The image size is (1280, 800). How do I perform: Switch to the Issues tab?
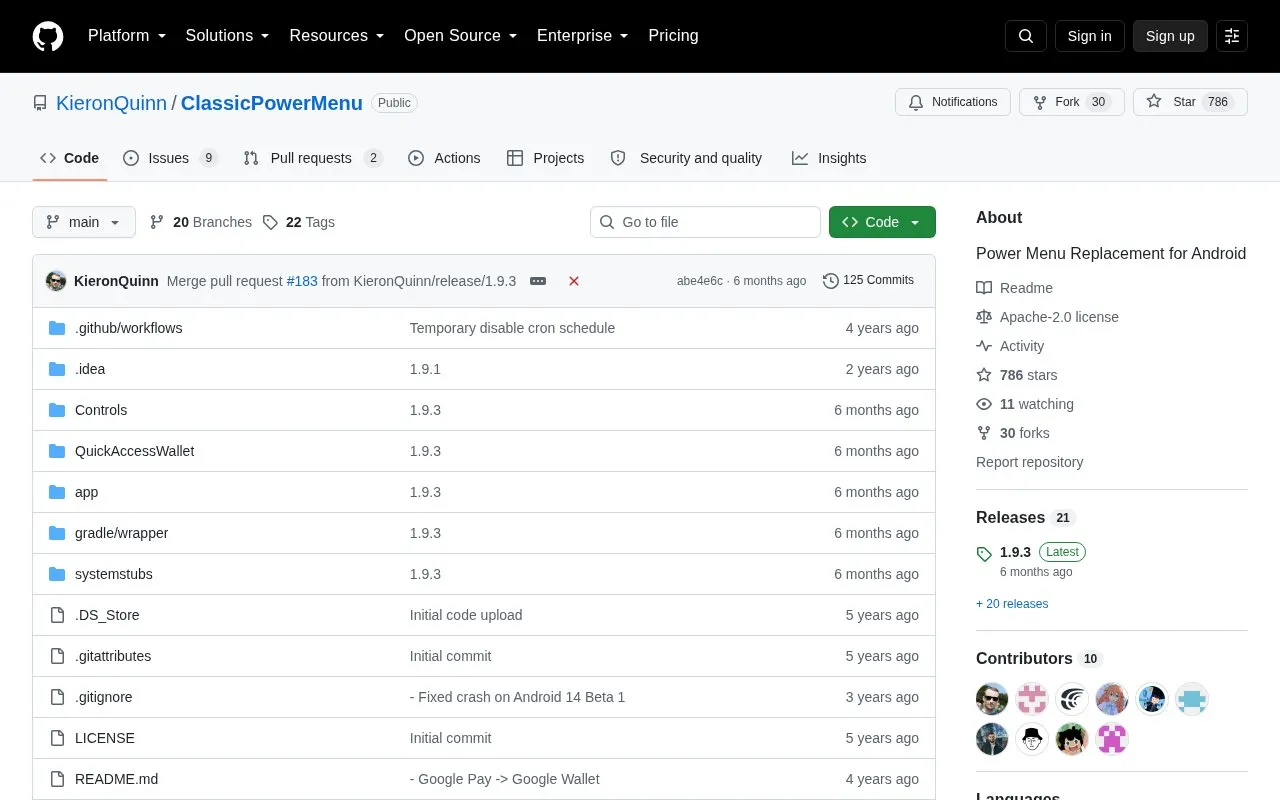pyautogui.click(x=170, y=158)
